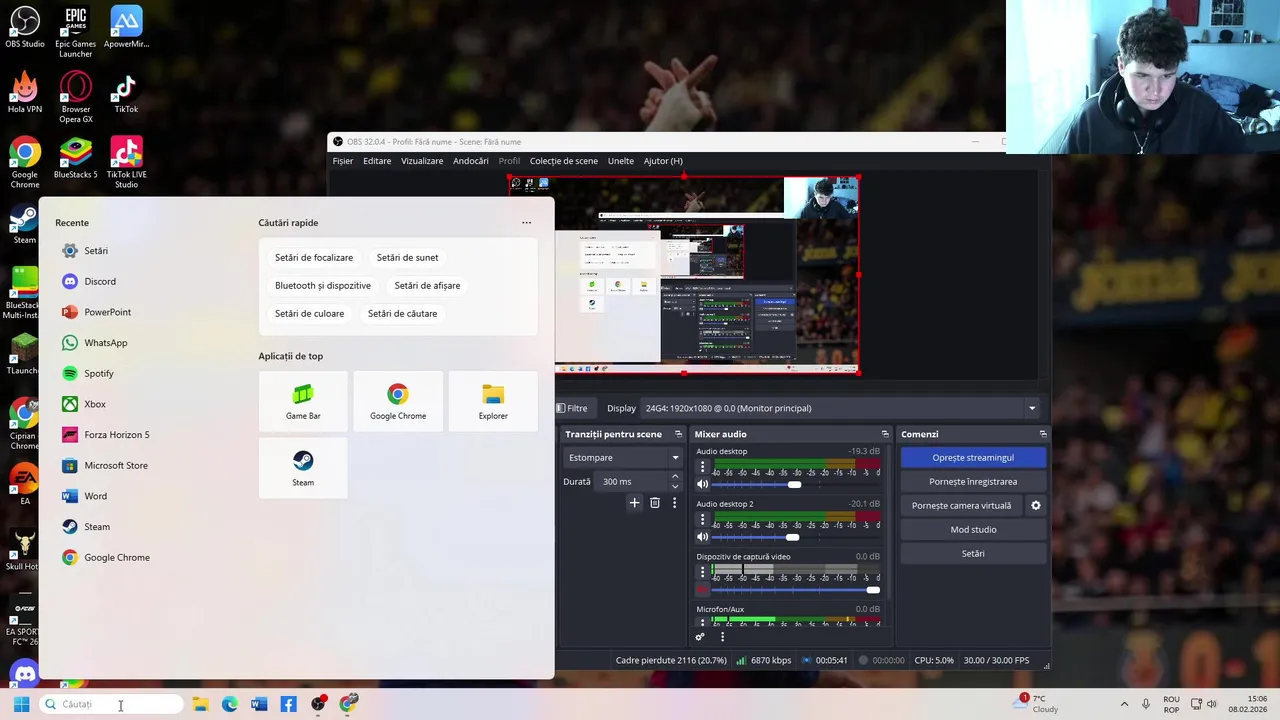This screenshot has width=1280, height=720.
Task: Open BlueStacks 5 desktop icon
Action: [75, 157]
